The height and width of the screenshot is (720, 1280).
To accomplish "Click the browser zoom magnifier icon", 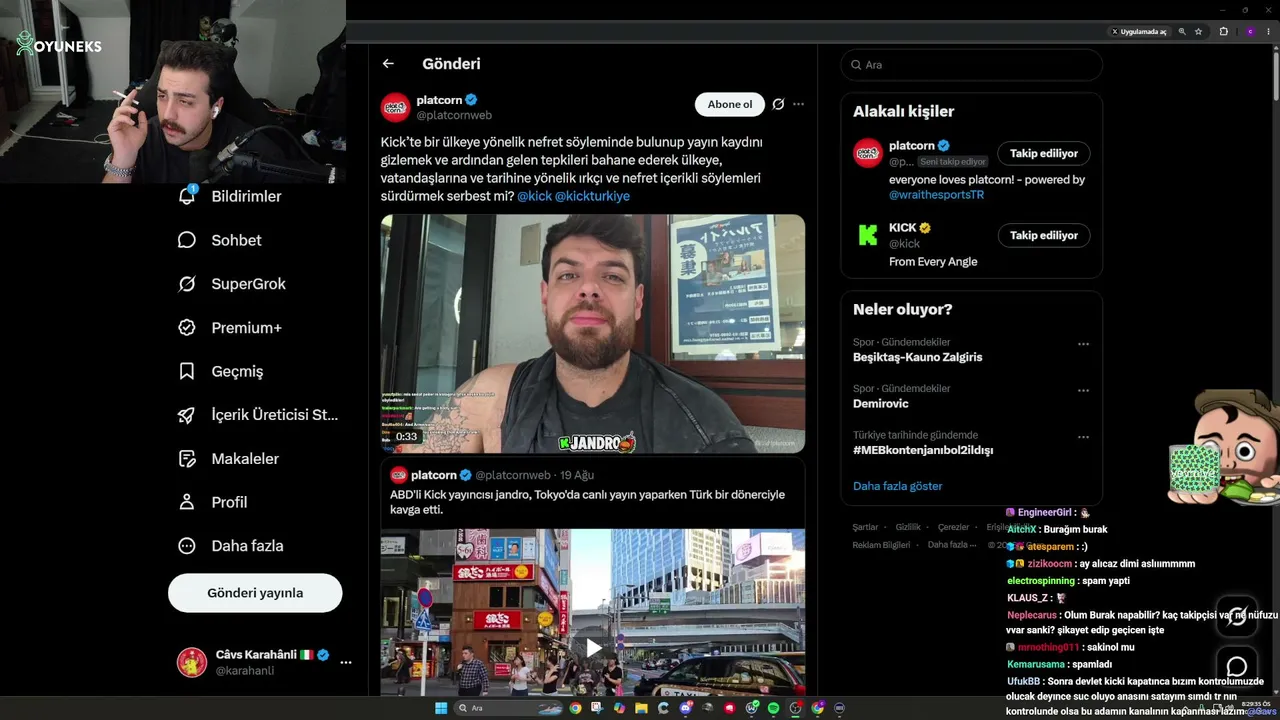I will click(1182, 32).
